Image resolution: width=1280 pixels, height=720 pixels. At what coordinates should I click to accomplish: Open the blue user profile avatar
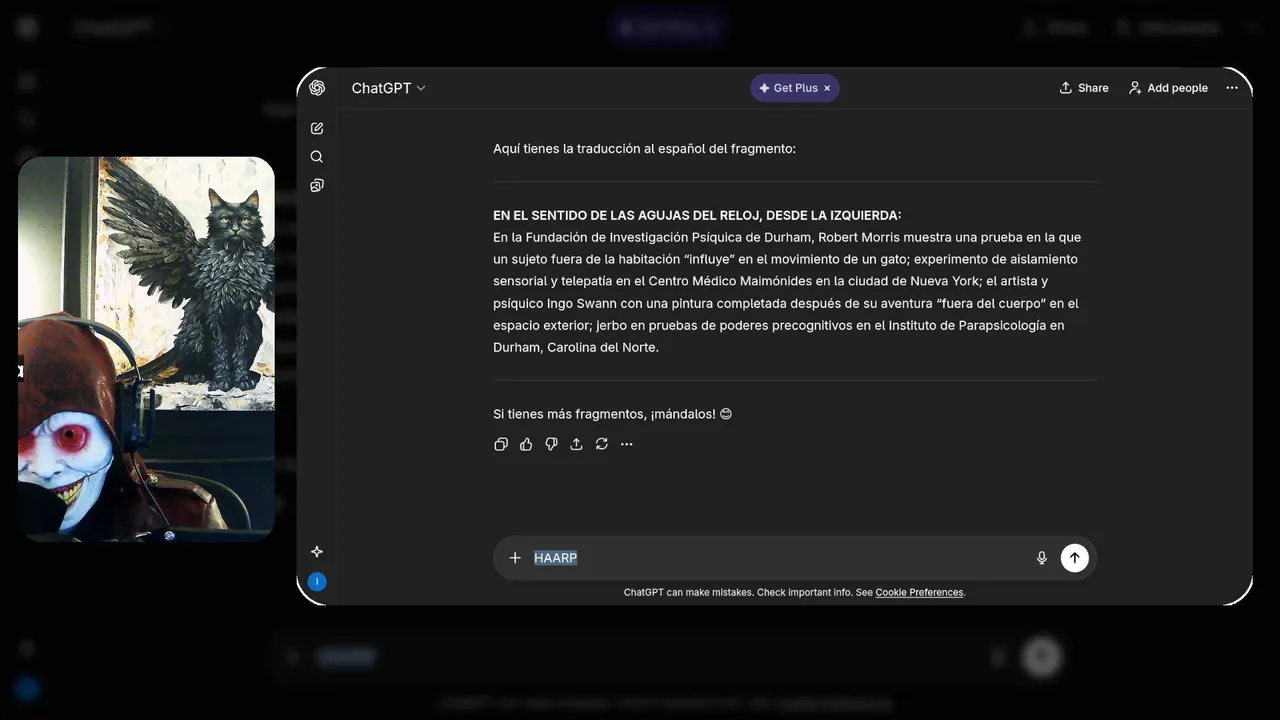point(317,581)
